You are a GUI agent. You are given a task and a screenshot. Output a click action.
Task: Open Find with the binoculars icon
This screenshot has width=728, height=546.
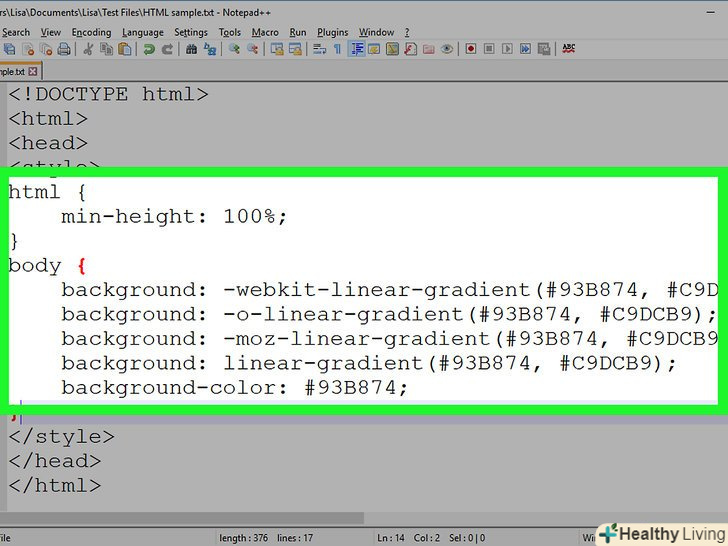191,49
